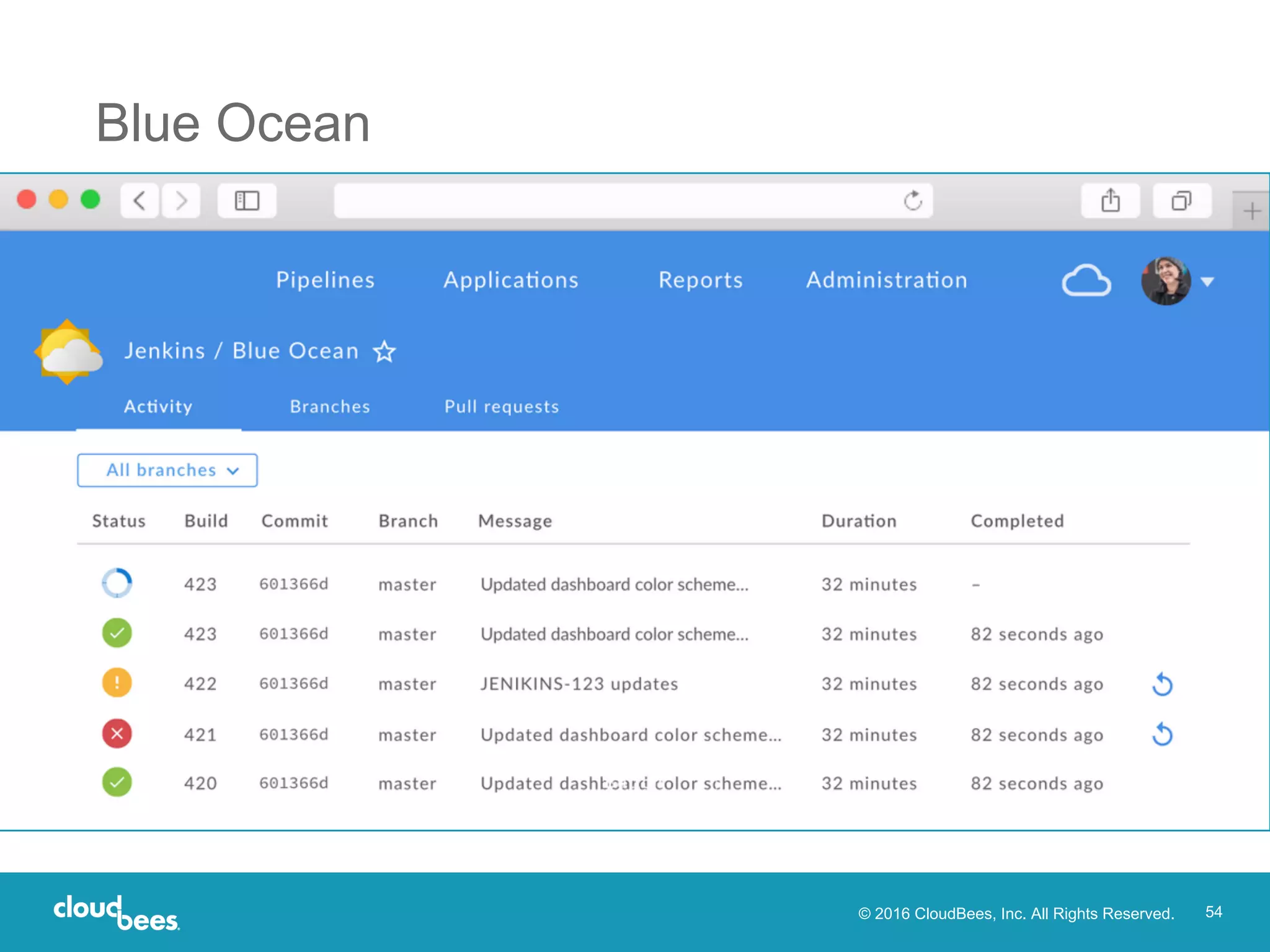The width and height of the screenshot is (1270, 952).
Task: Toggle the browser sidebar button
Action: pos(247,201)
